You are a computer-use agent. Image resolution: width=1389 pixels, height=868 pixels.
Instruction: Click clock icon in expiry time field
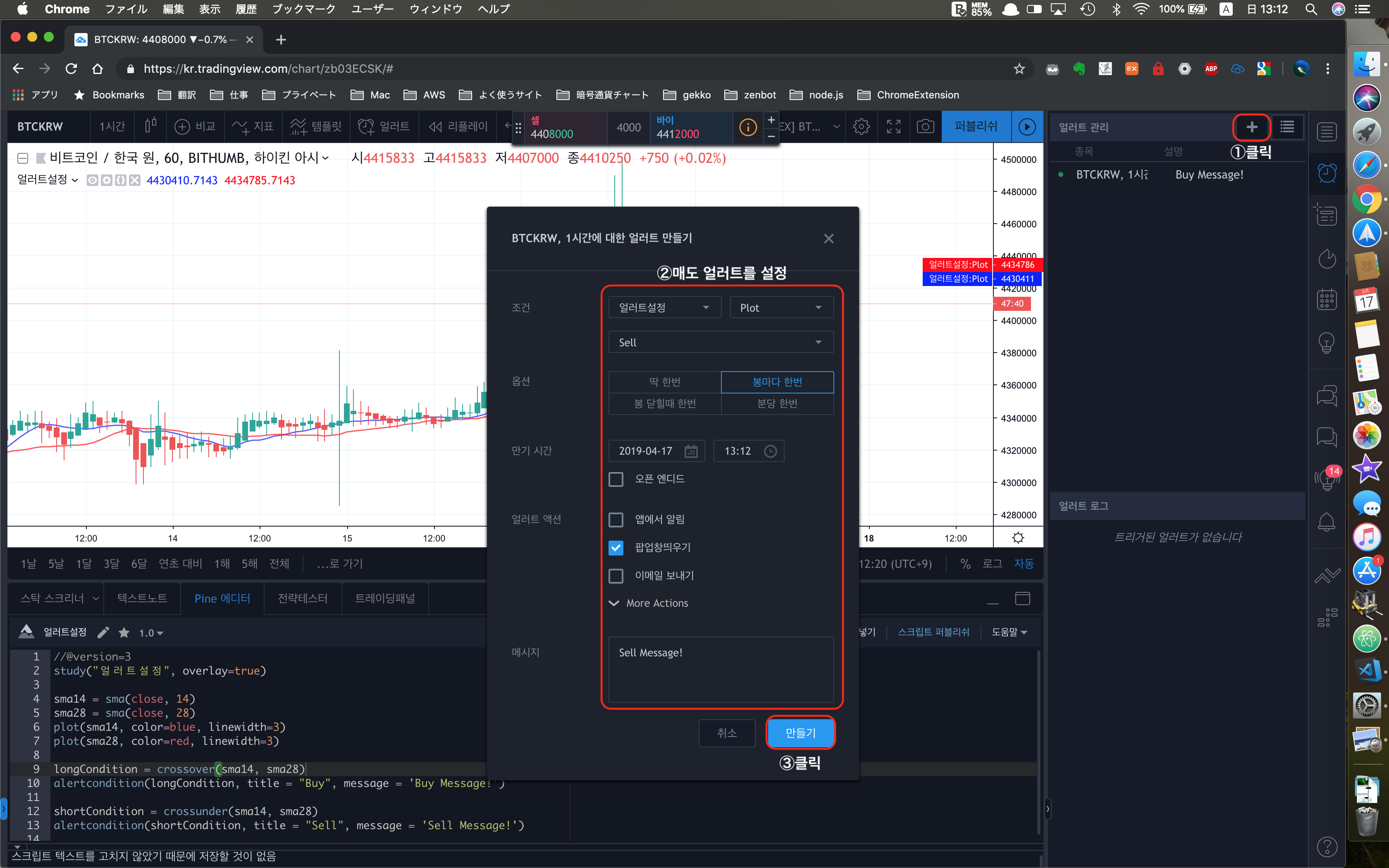[x=770, y=451]
